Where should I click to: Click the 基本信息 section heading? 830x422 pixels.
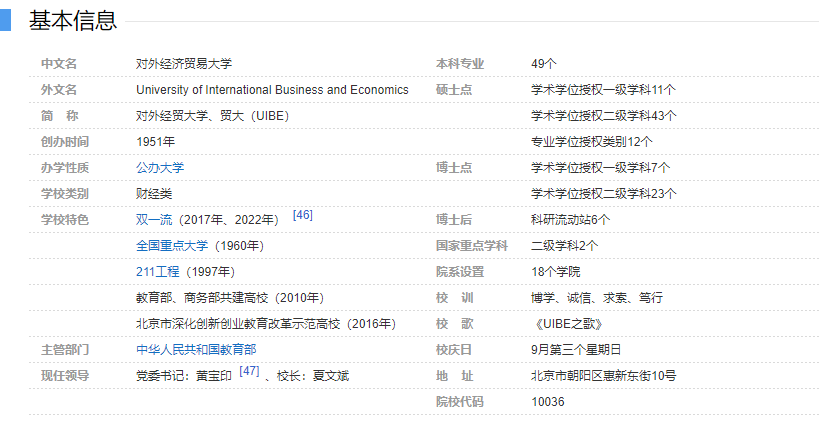pos(73,20)
